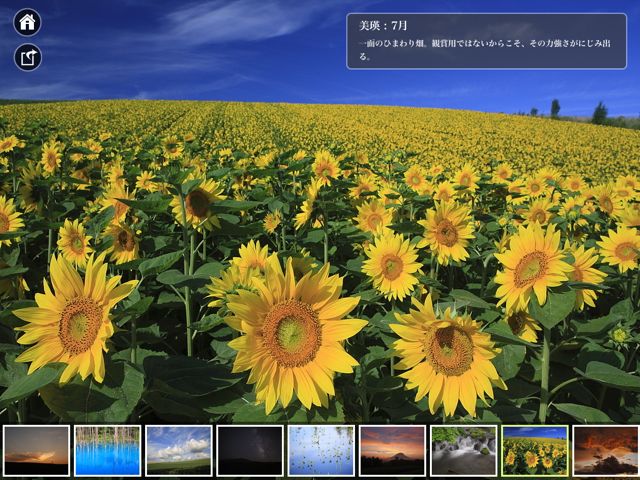This screenshot has height=480, width=640.
Task: Select the mountain silhouette at dusk thumbnail
Action: click(x=392, y=451)
